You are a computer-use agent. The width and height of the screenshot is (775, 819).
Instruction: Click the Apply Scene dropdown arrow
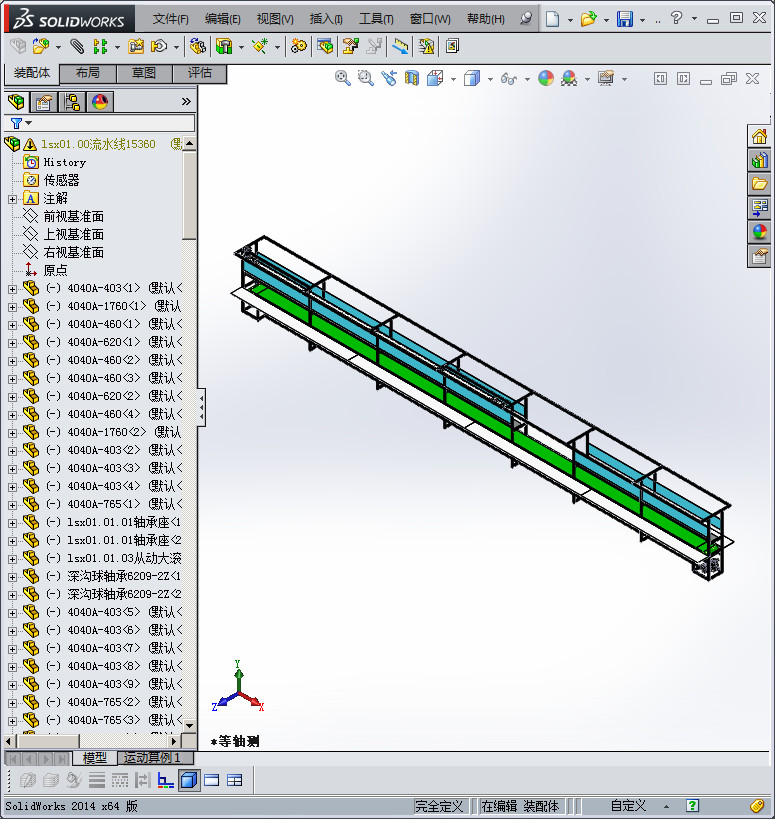(x=588, y=79)
